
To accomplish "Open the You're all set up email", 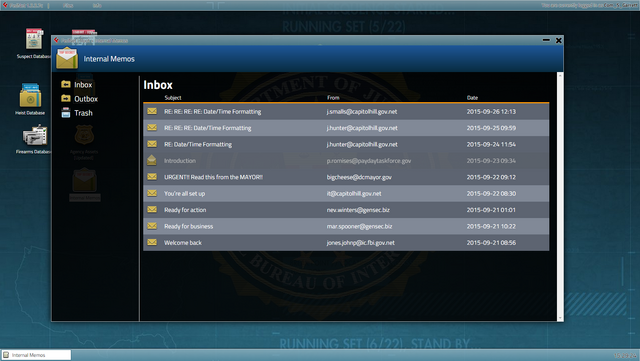I will [184, 193].
